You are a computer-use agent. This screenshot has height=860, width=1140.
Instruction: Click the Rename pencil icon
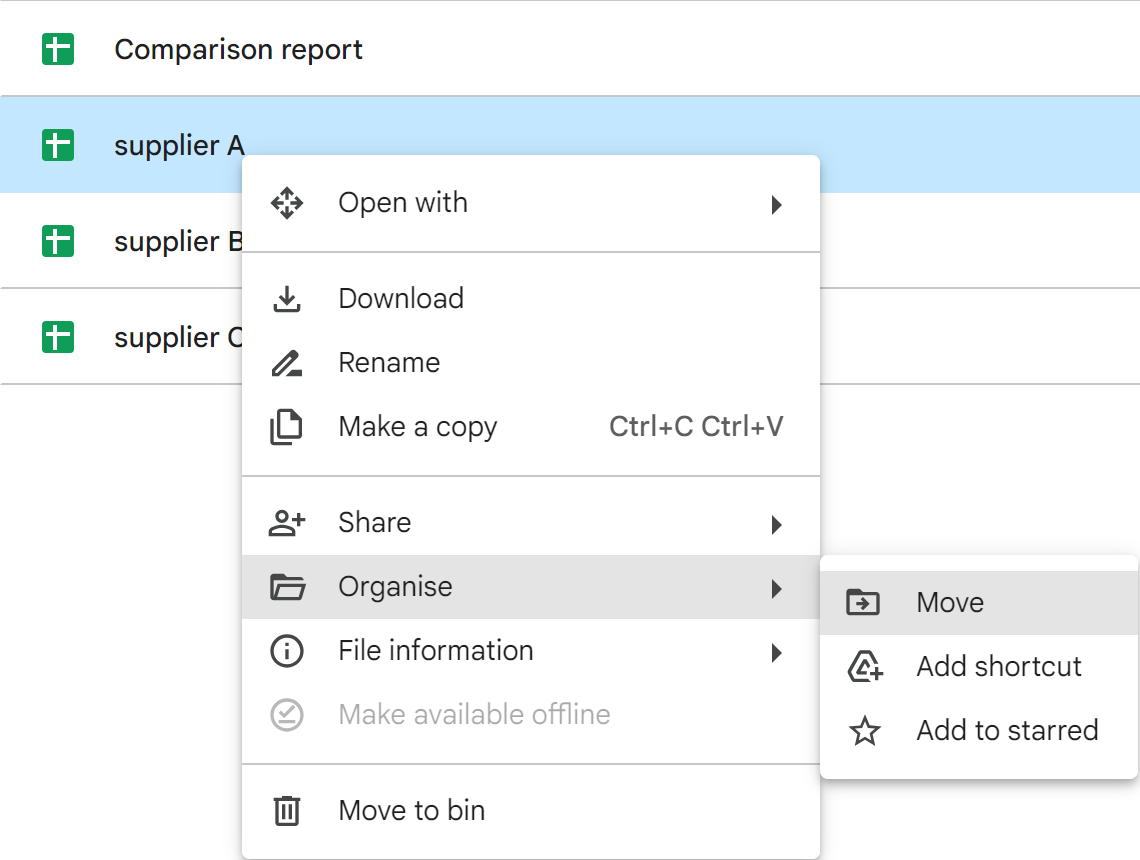(x=287, y=363)
